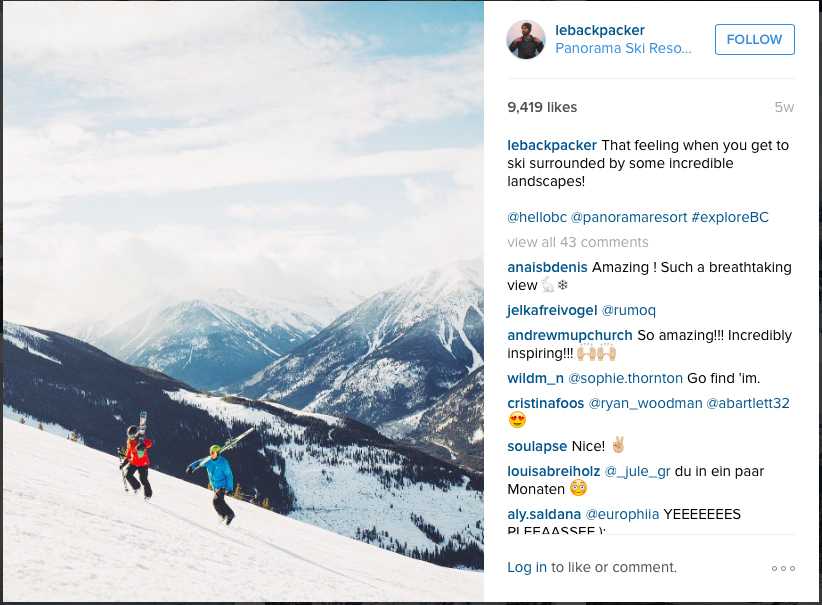Click the @sophie.thornton mention
Viewport: 822px width, 605px height.
tap(625, 378)
